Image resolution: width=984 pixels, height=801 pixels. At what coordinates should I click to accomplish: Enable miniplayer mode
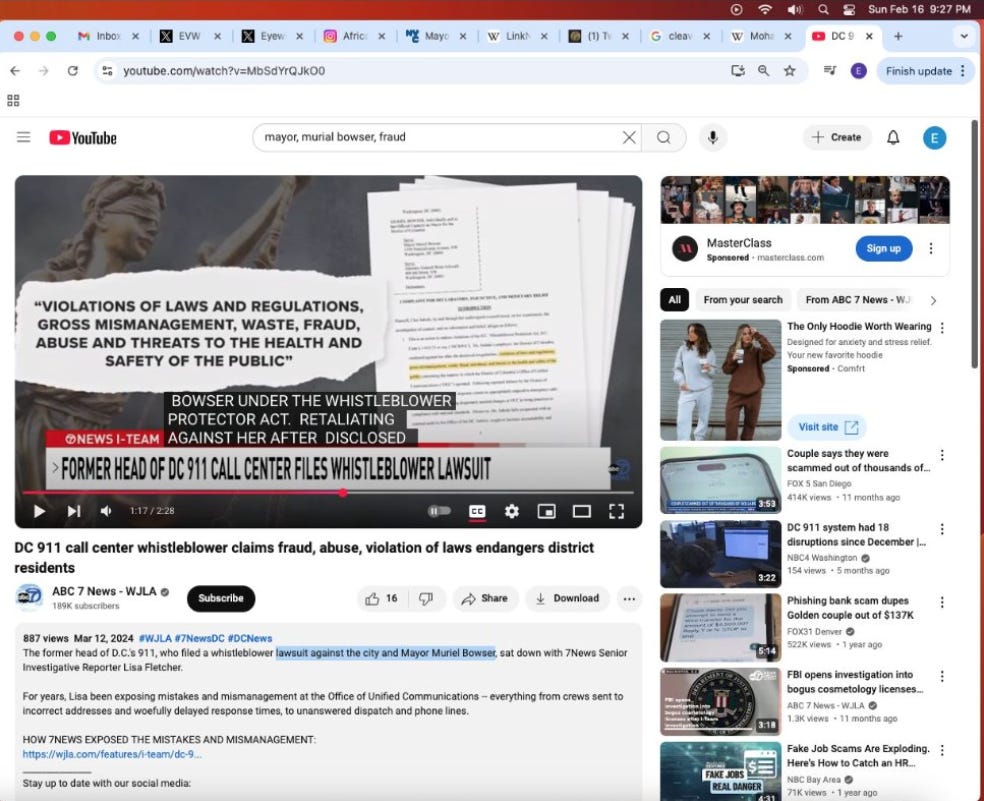coord(547,512)
